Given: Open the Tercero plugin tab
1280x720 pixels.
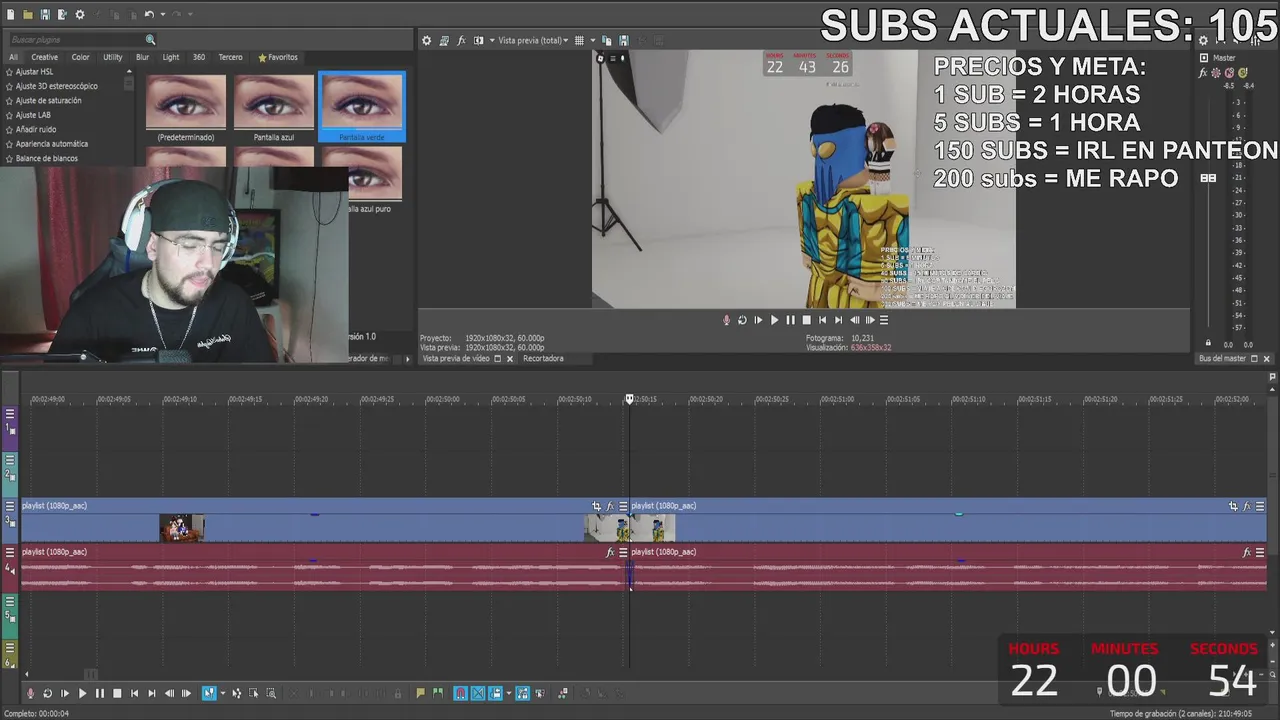Looking at the screenshot, I should click(x=230, y=57).
